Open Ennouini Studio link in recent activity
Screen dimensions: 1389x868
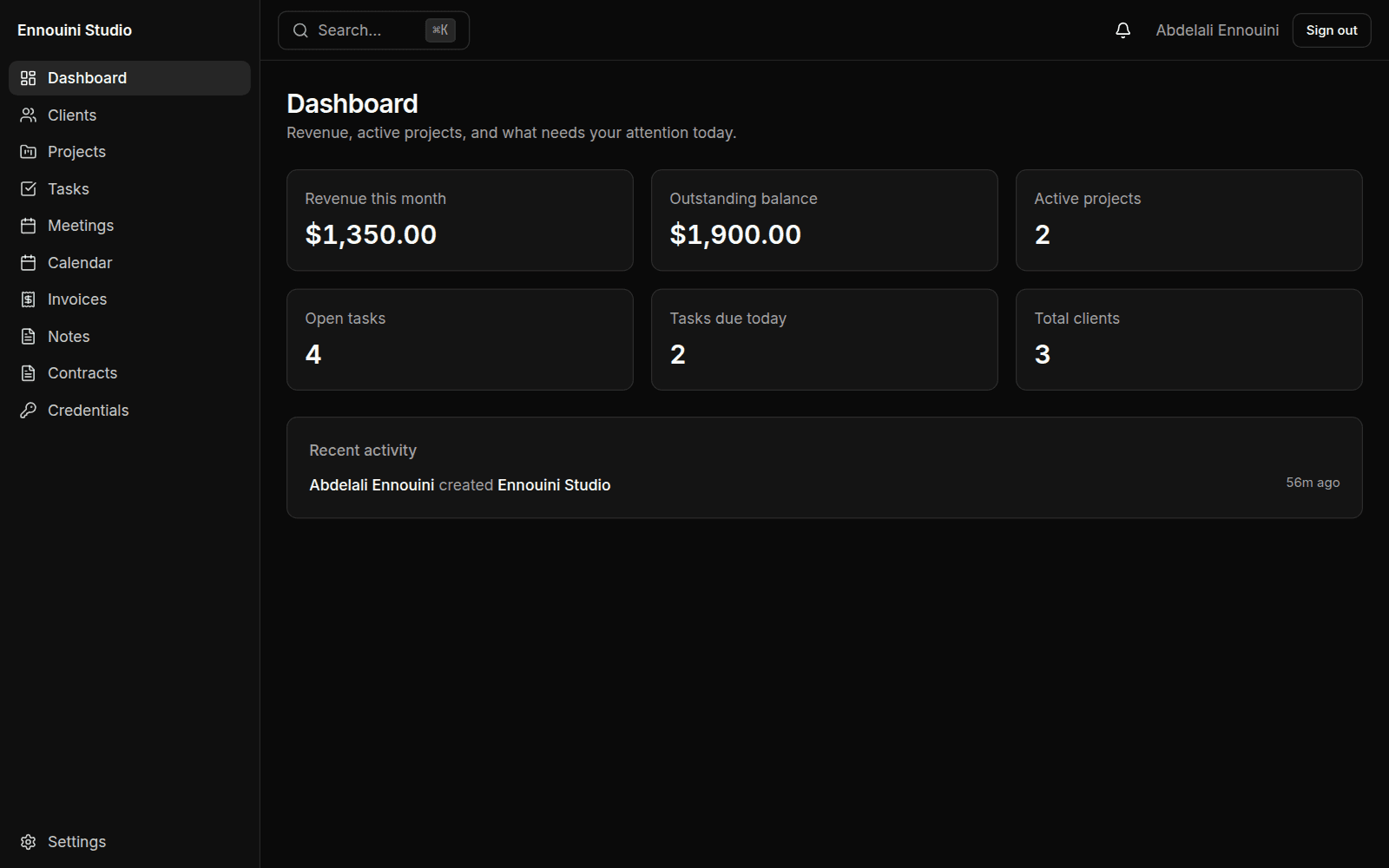point(554,485)
